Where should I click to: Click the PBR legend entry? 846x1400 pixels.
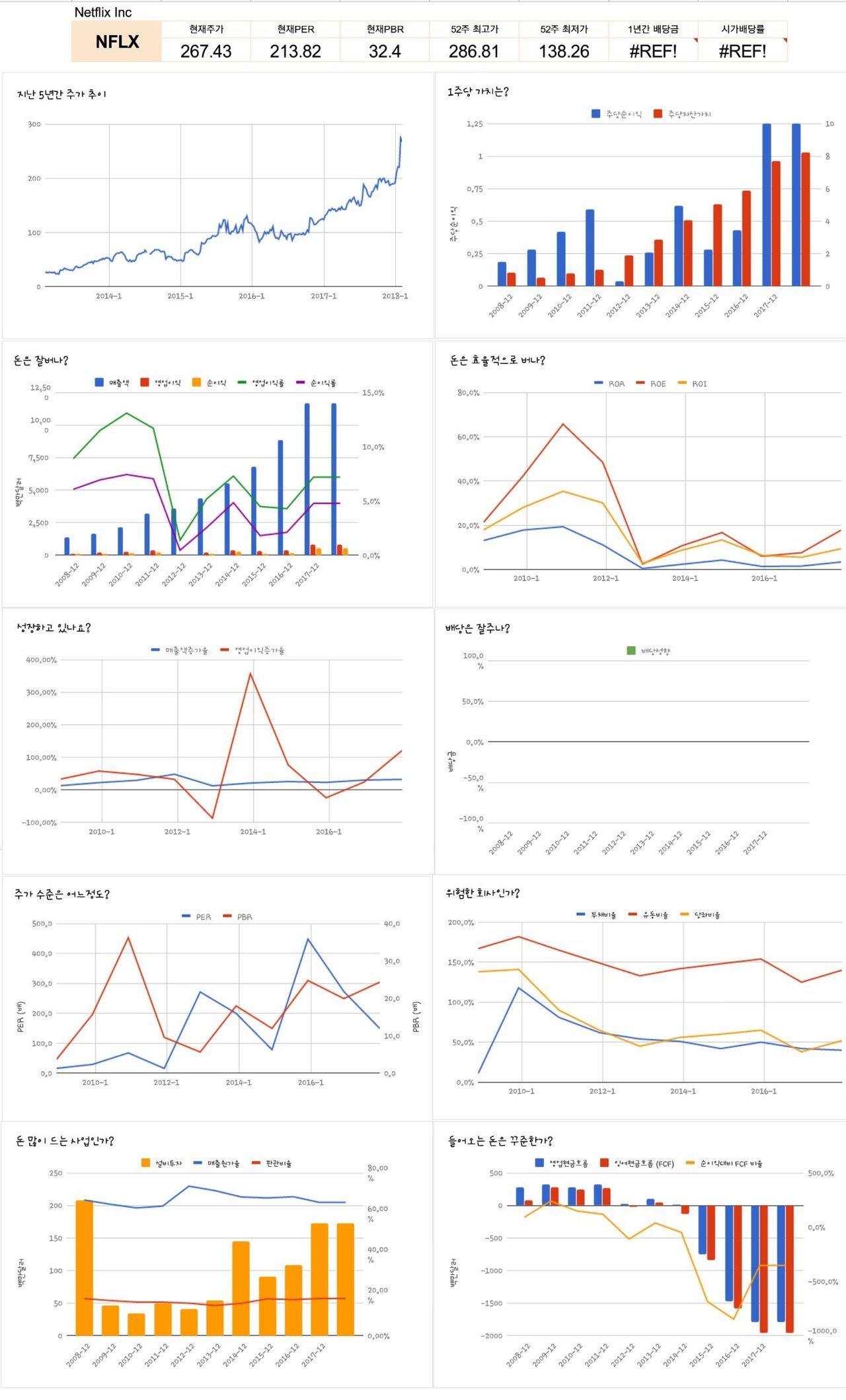click(238, 916)
